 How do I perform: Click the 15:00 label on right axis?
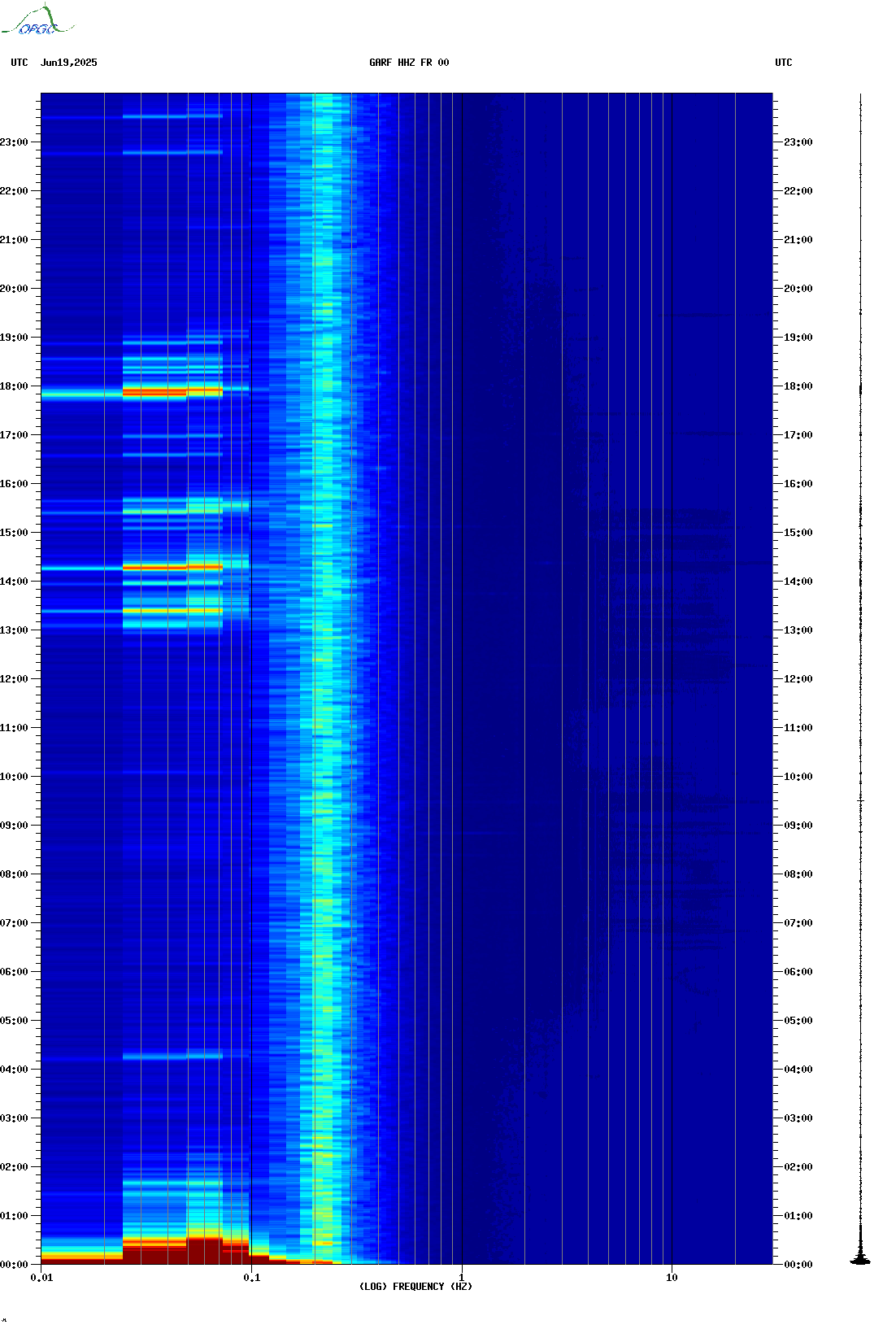(x=798, y=533)
